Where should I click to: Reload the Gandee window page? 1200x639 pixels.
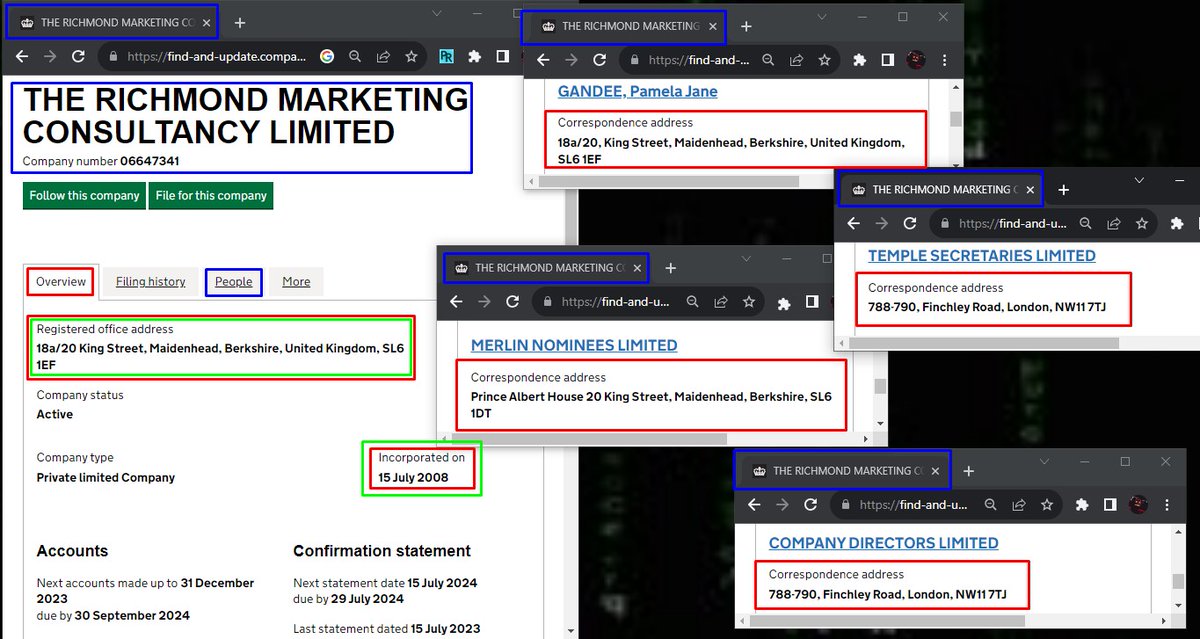pos(600,60)
